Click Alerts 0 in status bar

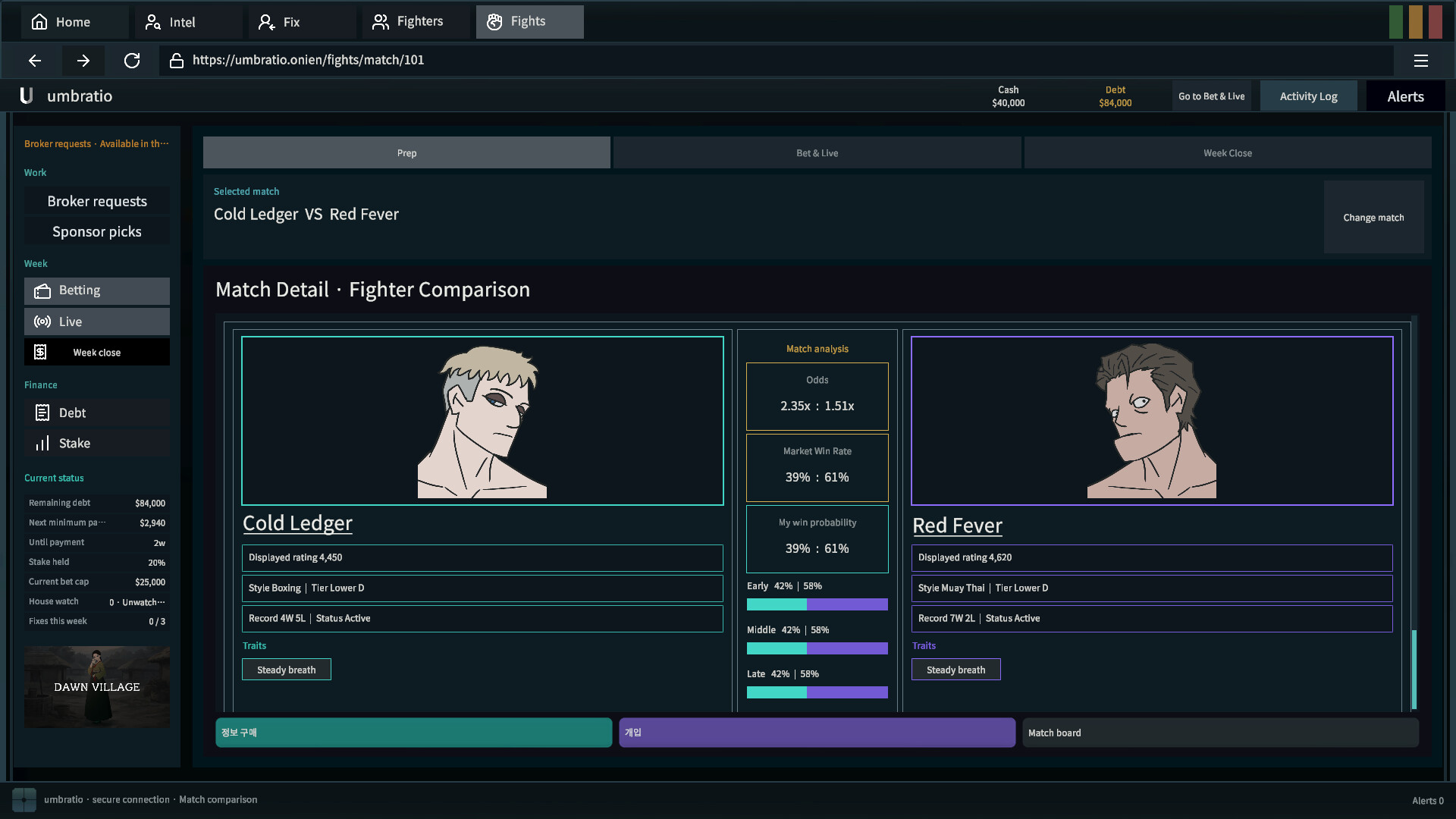pos(1427,801)
